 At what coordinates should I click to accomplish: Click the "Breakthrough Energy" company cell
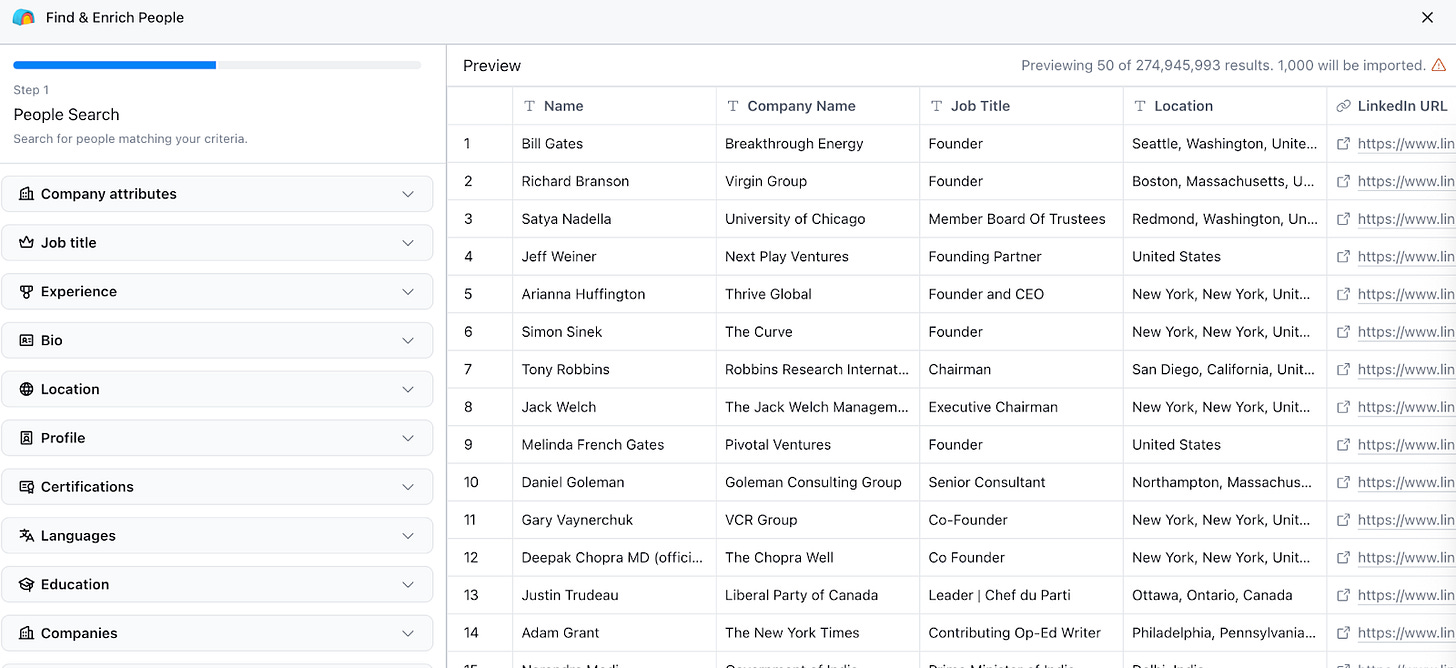point(818,144)
